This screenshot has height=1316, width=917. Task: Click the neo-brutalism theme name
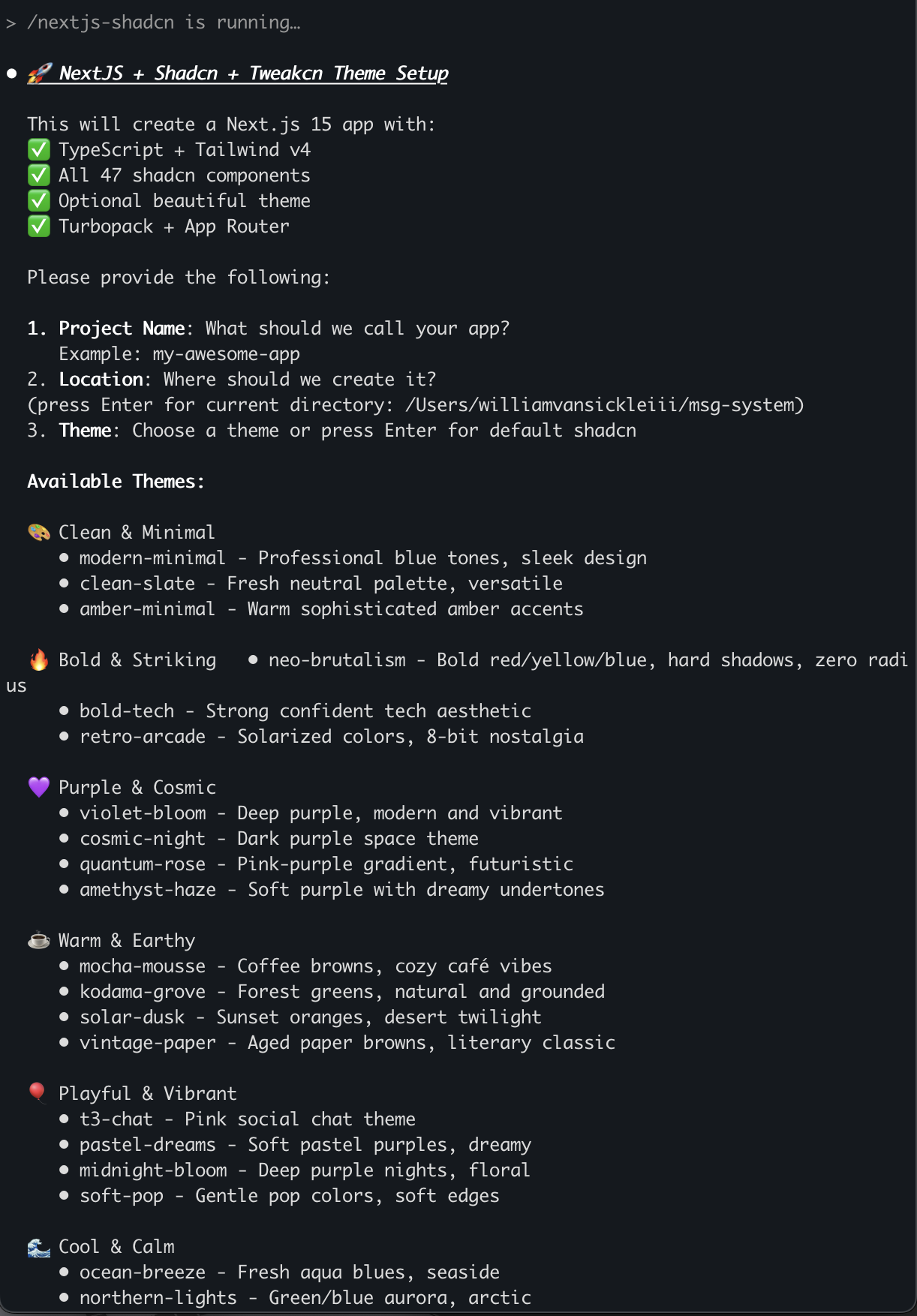337,660
